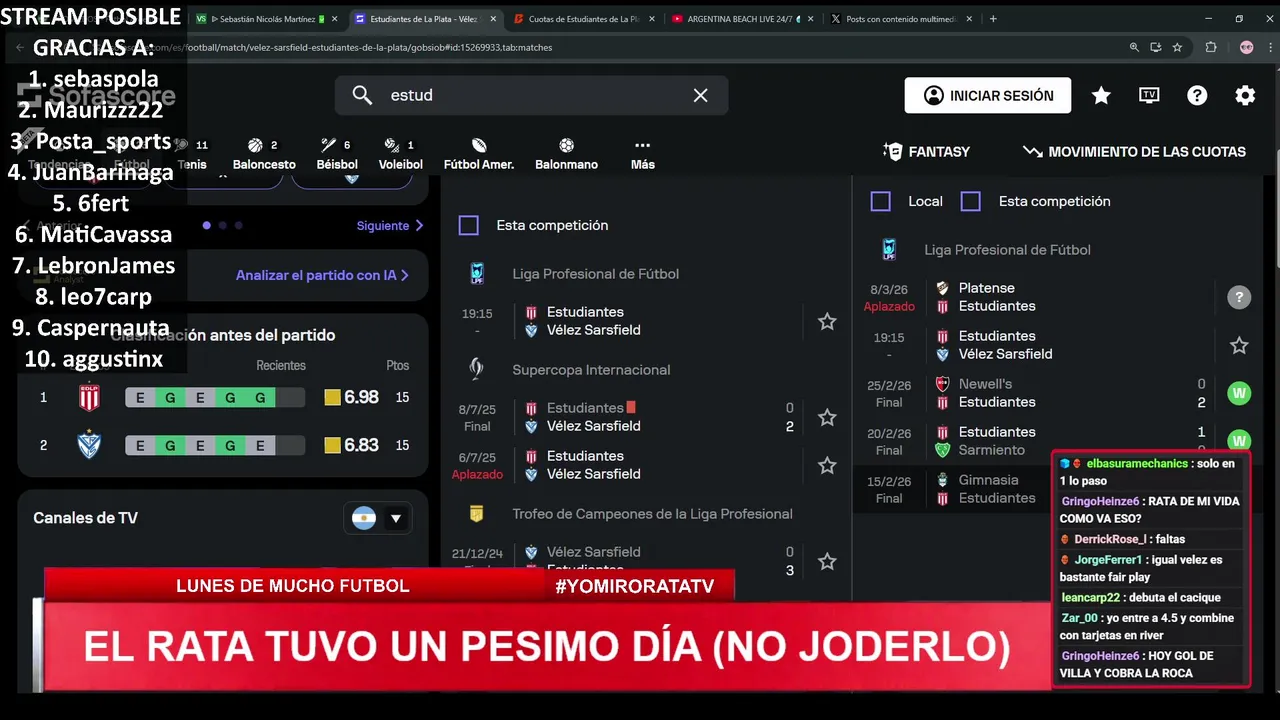Open the browser three-dot menu
The image size is (1280, 720).
coord(1269,47)
